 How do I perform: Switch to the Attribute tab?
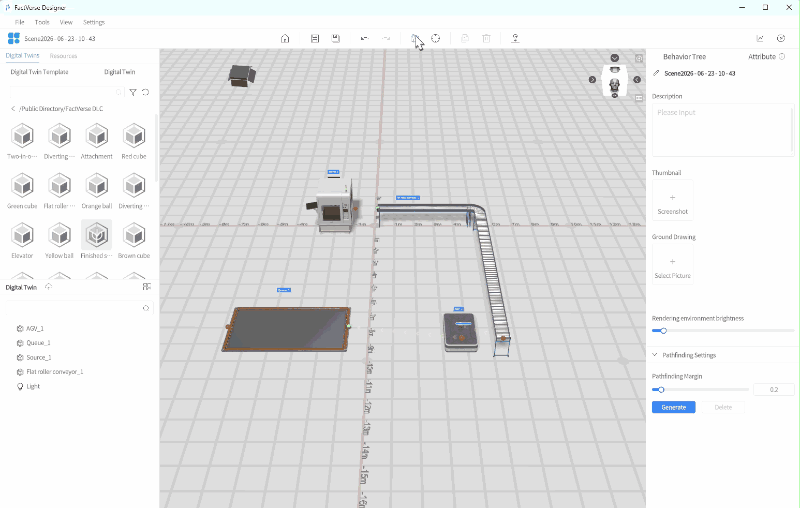click(x=762, y=57)
